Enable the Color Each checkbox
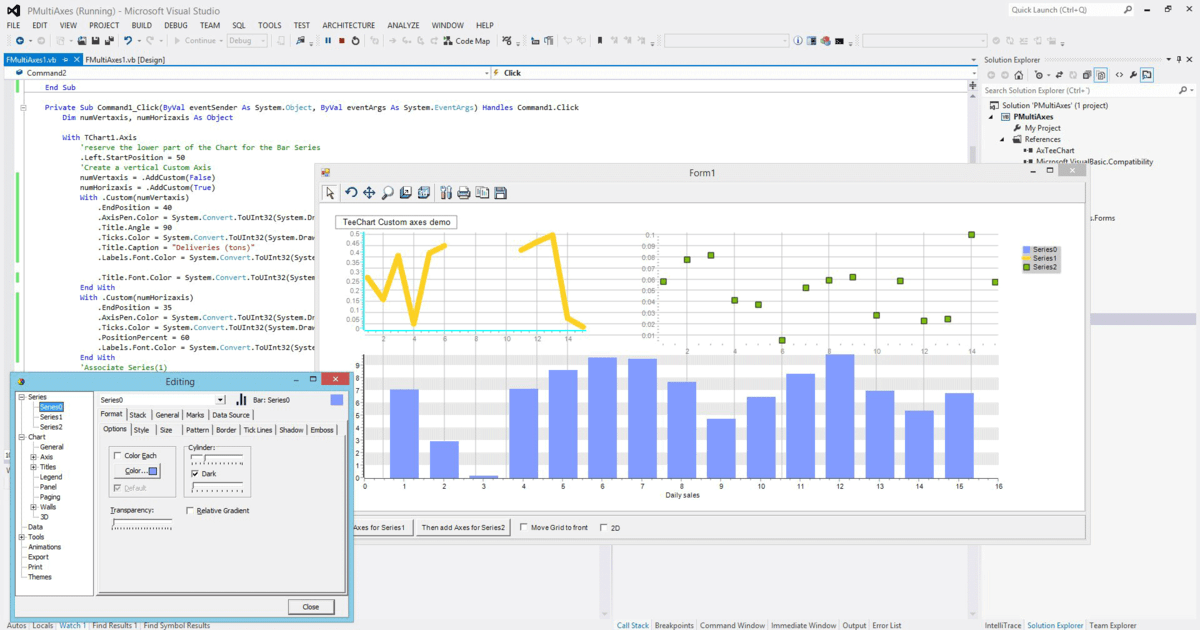 (117, 456)
